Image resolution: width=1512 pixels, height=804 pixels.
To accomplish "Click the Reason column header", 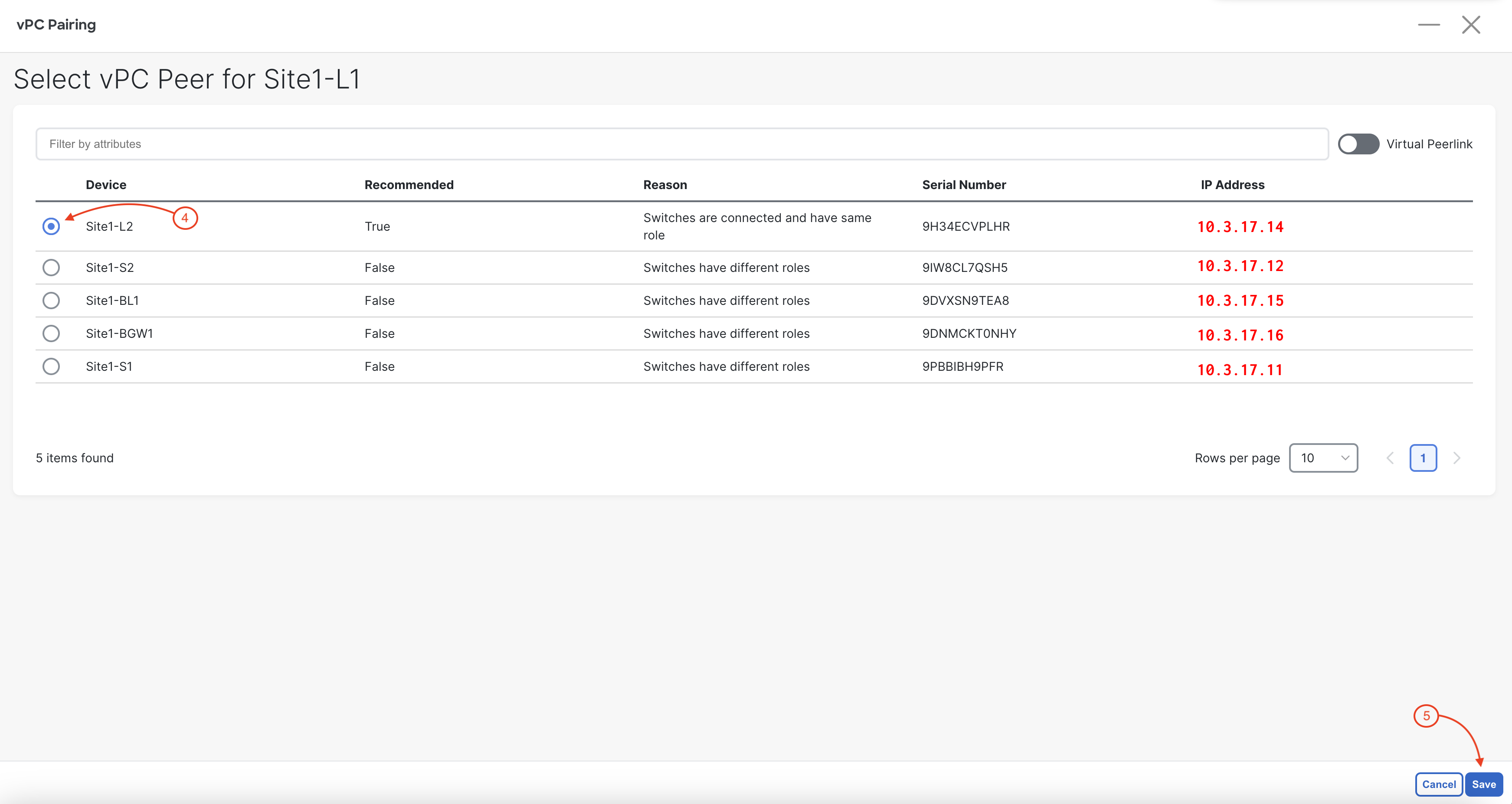I will click(664, 185).
